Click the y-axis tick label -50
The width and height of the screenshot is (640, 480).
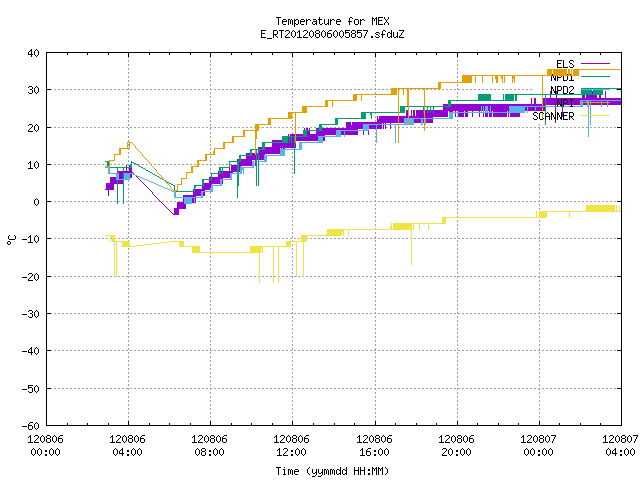tap(31, 389)
